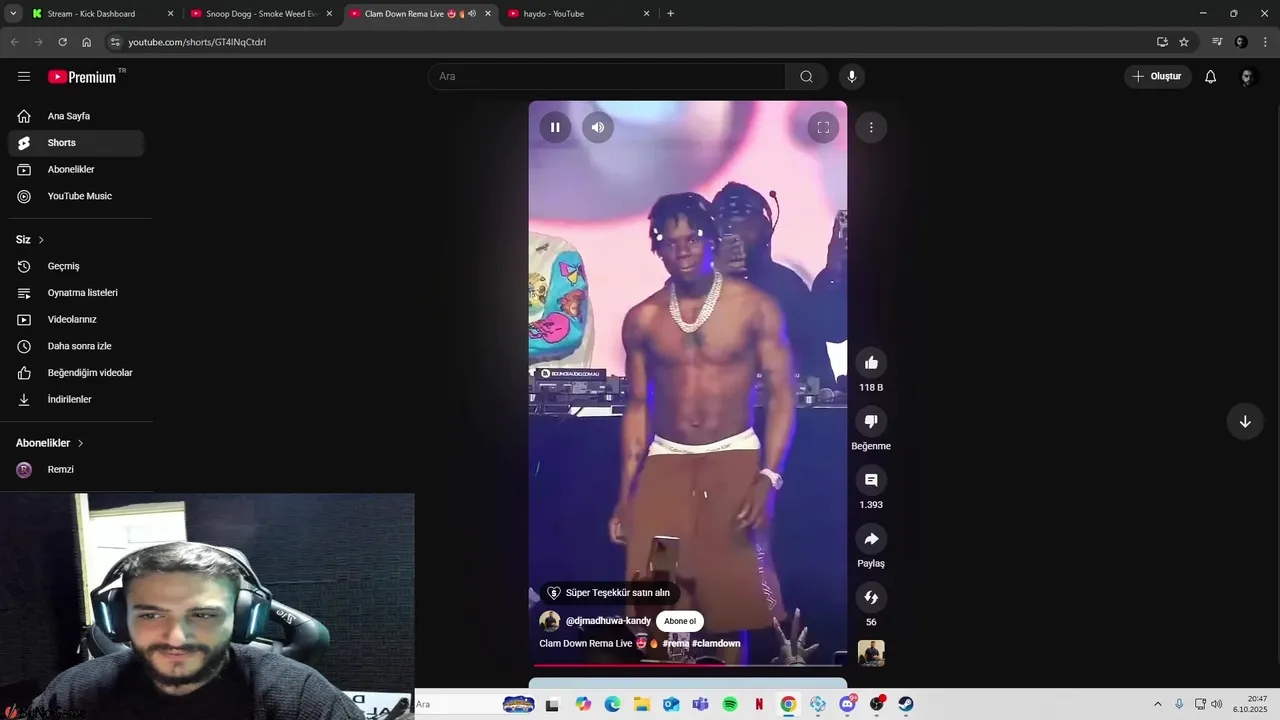Close the Snoop Dogg browser tab
This screenshot has width=1280, height=720.
click(329, 14)
